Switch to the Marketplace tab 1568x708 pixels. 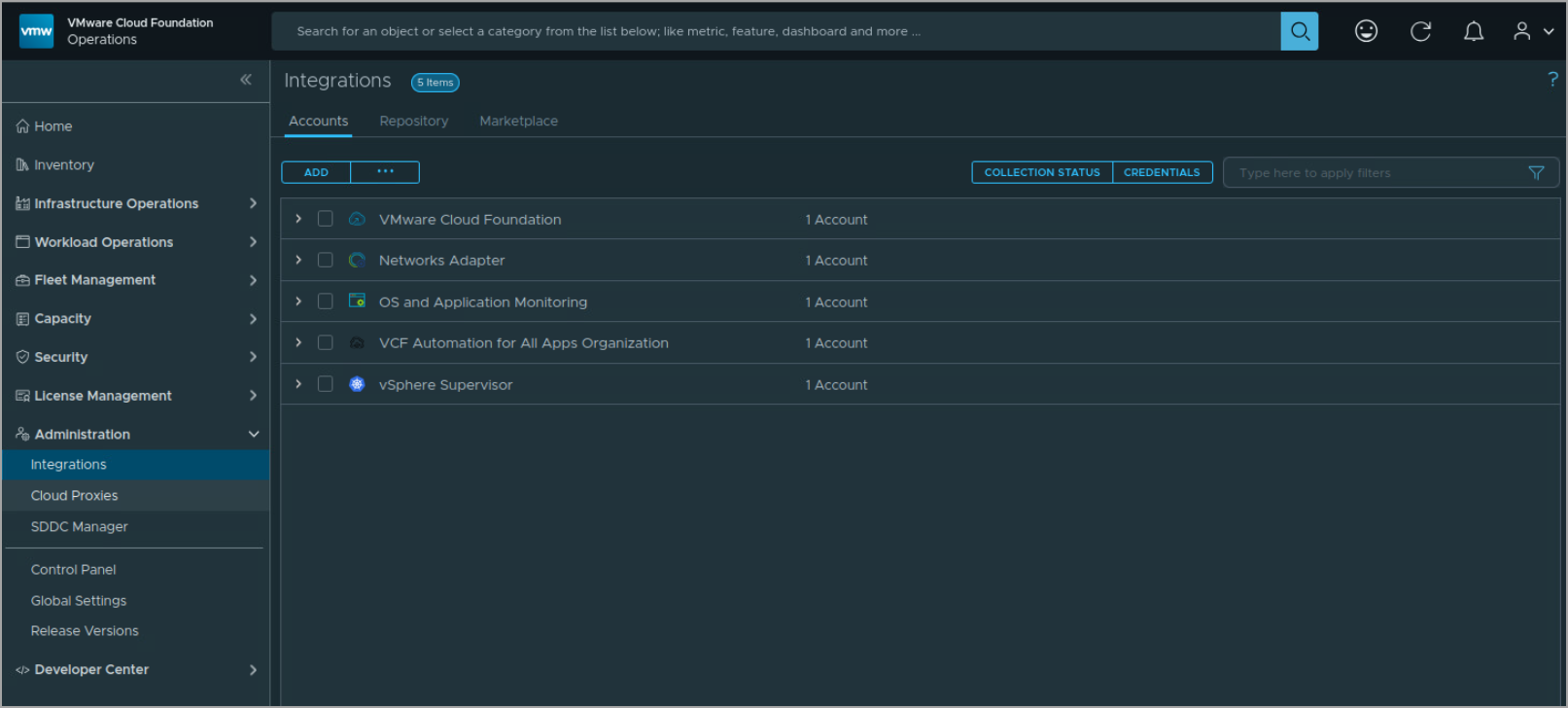pos(518,121)
